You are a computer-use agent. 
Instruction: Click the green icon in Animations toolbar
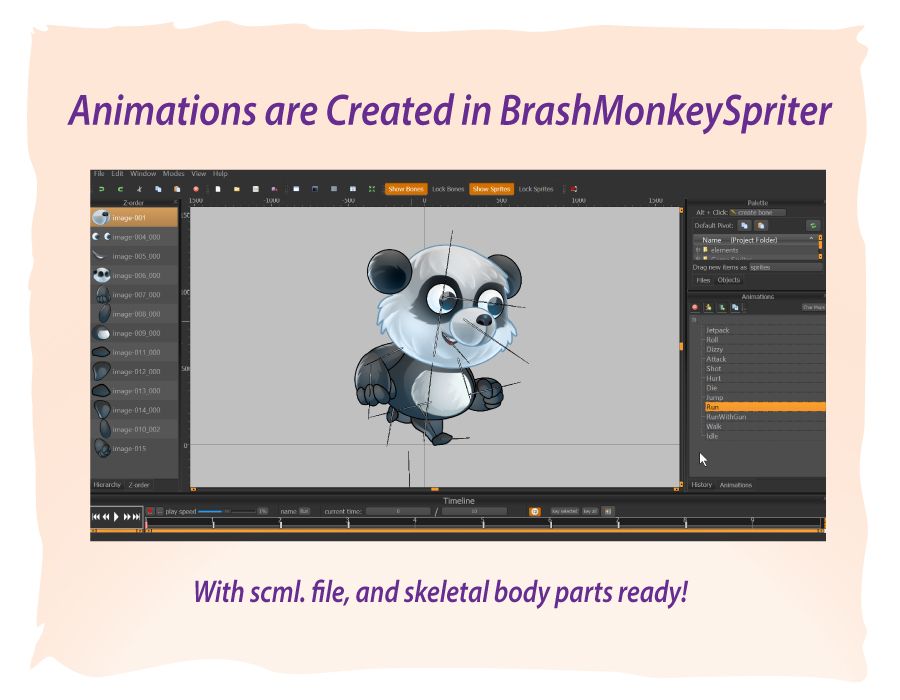[x=722, y=308]
